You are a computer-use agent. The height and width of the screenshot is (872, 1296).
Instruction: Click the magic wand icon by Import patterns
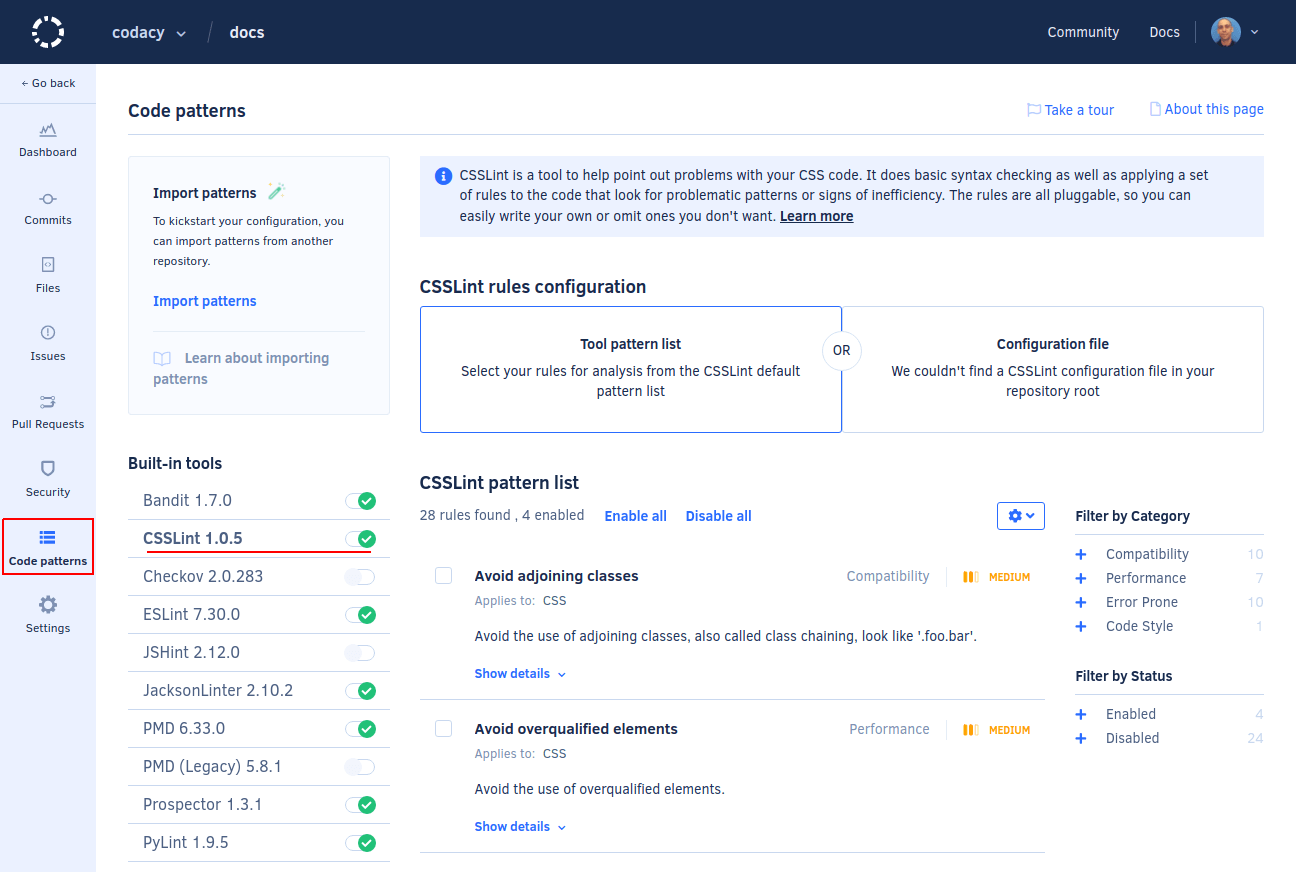click(277, 191)
